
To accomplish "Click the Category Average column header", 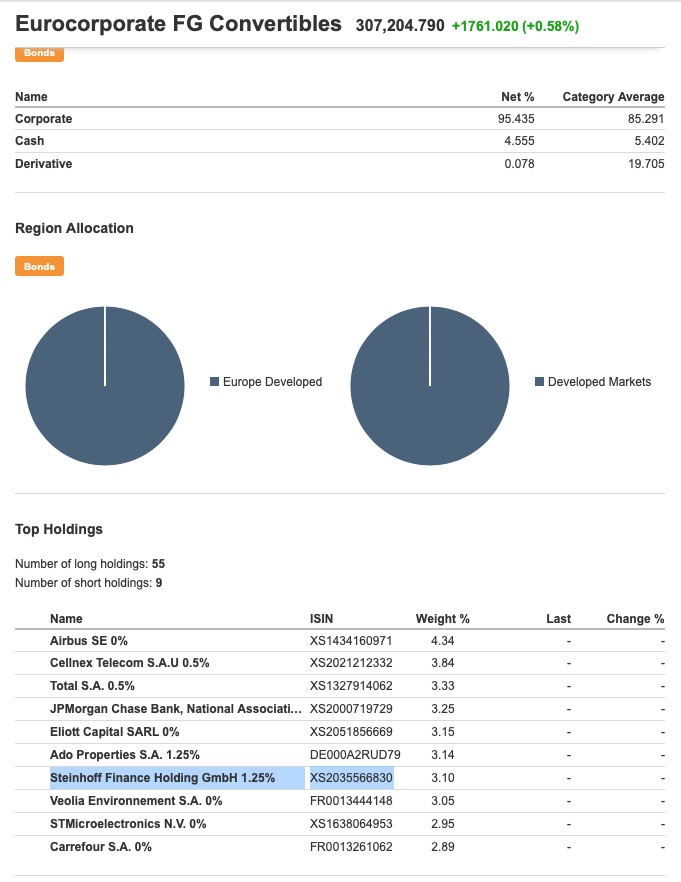I will [x=613, y=97].
